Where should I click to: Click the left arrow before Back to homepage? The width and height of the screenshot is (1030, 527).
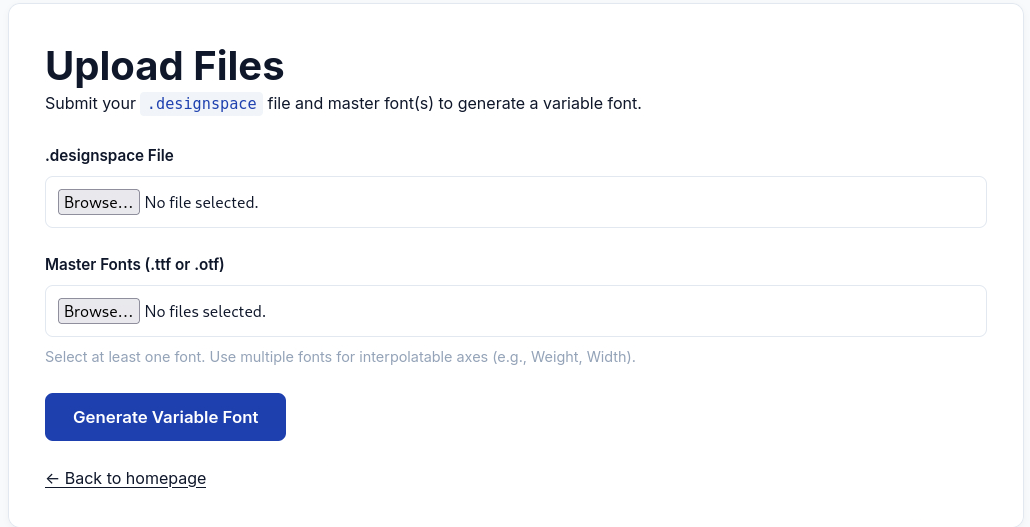(53, 478)
